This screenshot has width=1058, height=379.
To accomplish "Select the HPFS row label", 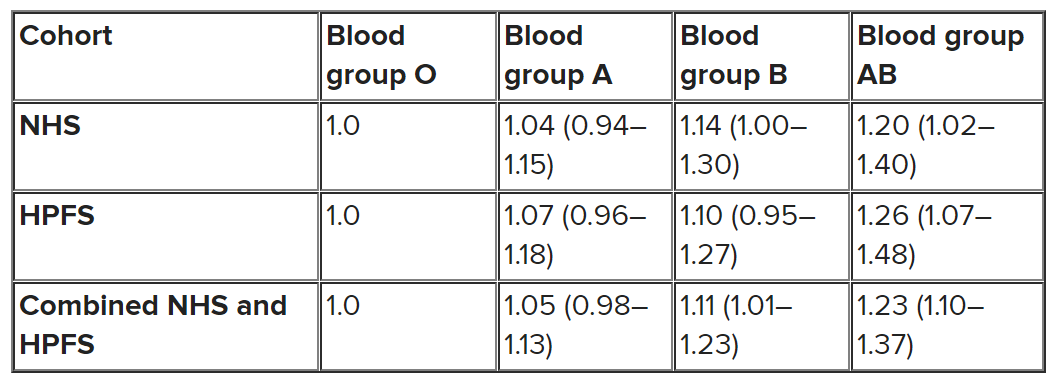I will (x=57, y=216).
